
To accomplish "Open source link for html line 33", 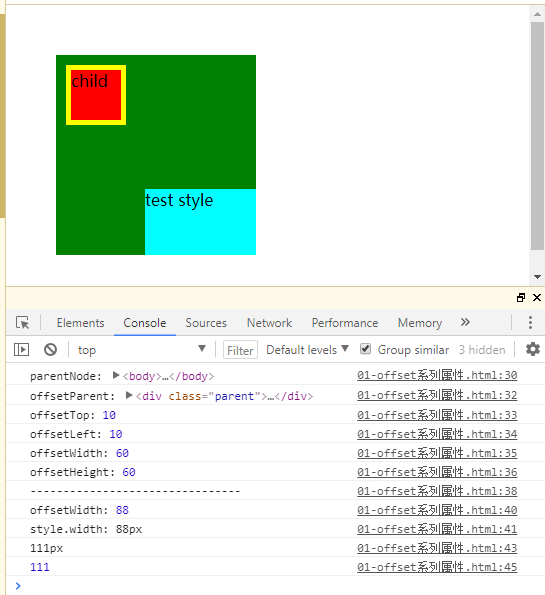I will point(437,415).
